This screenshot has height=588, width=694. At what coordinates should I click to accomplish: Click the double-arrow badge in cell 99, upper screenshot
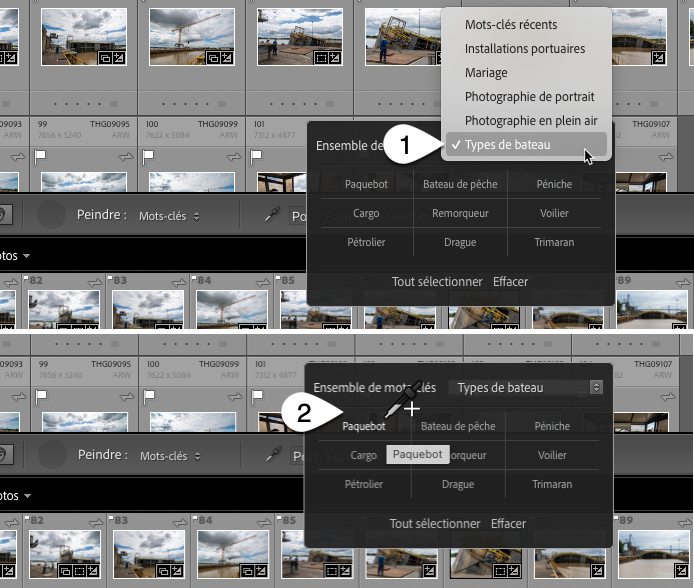[x=126, y=157]
